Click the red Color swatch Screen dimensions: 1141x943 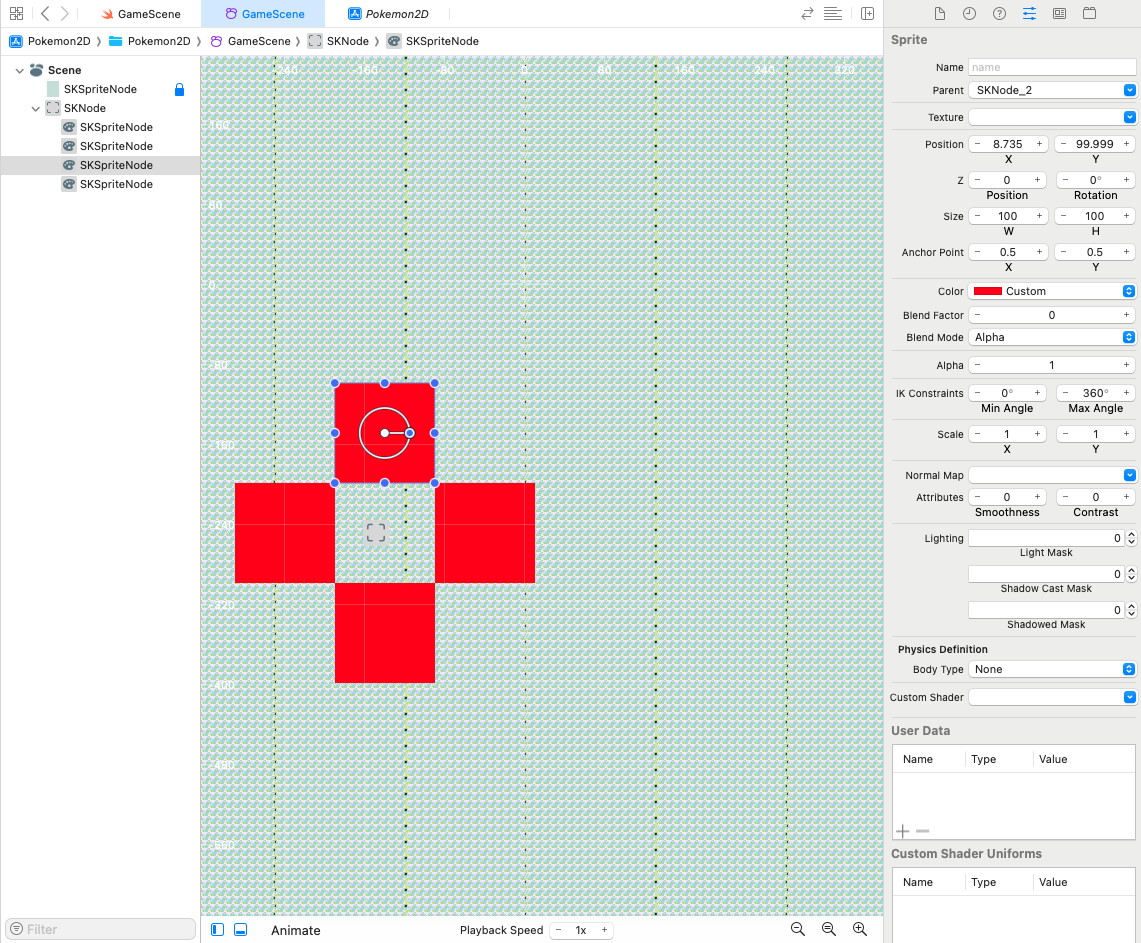[x=988, y=291]
